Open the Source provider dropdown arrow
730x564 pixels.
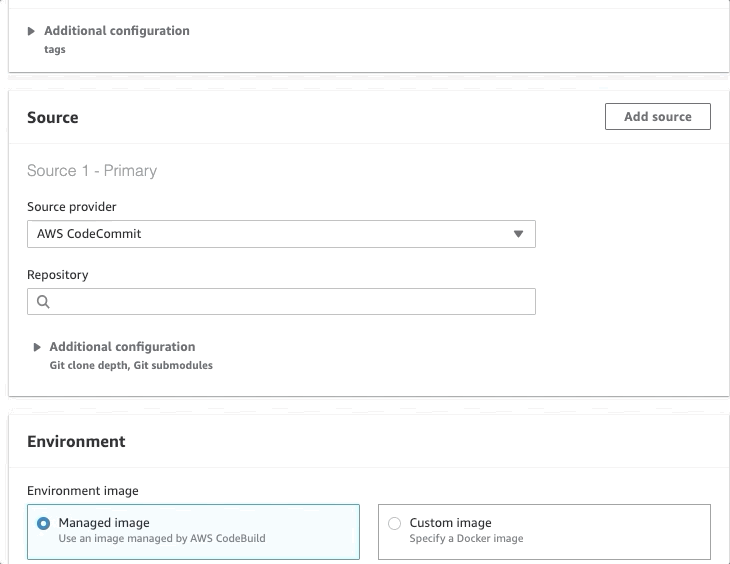coord(518,234)
